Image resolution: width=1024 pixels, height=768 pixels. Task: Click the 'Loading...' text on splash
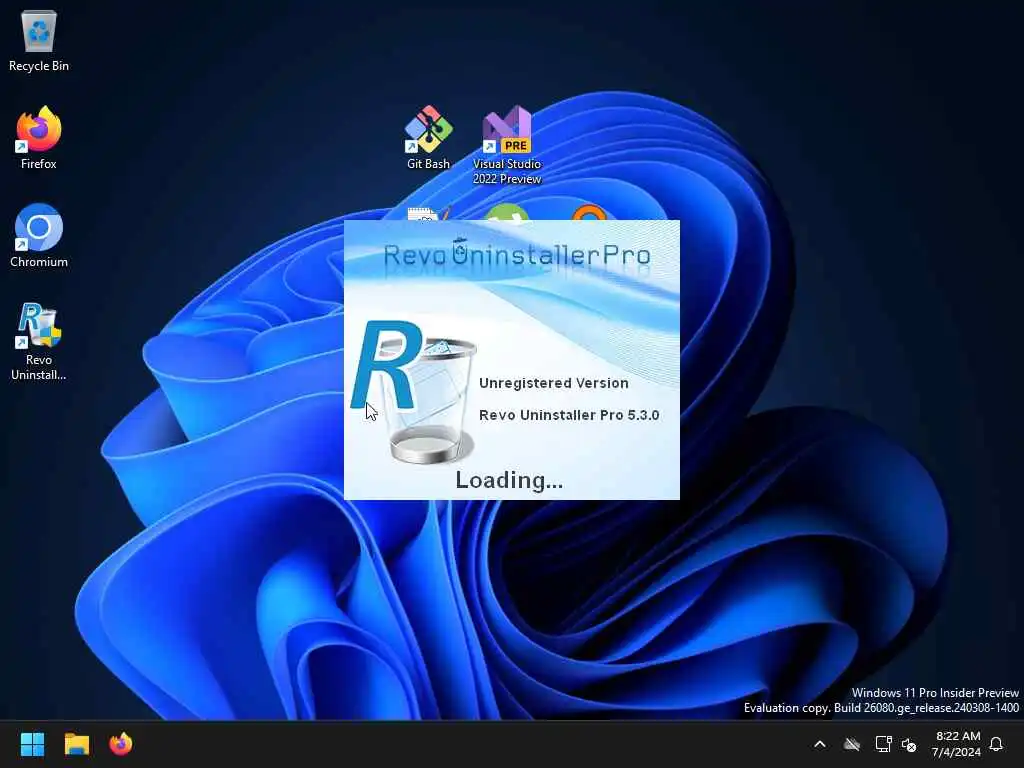click(509, 481)
